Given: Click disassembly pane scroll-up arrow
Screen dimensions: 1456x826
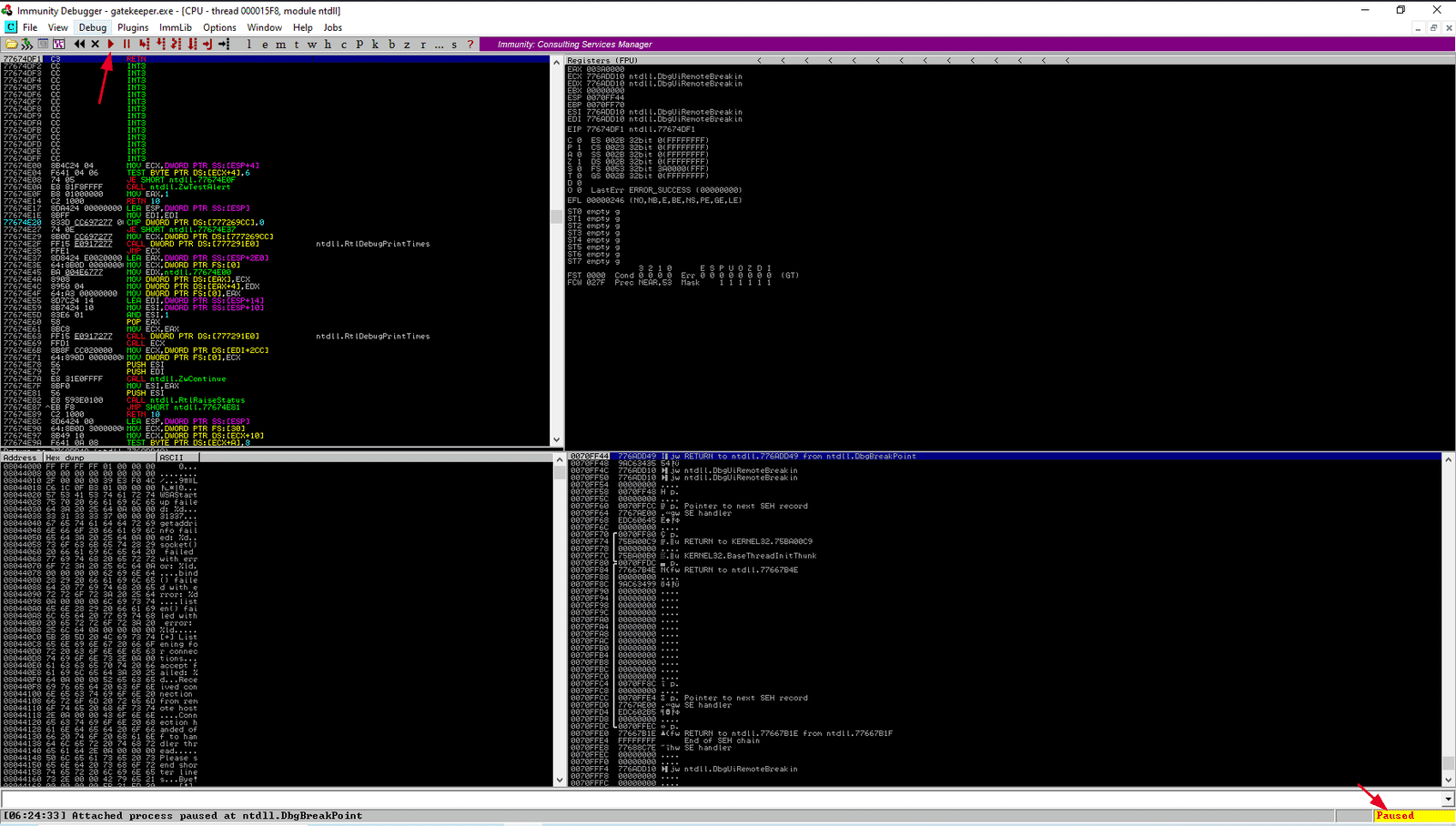Looking at the screenshot, I should [x=557, y=62].
